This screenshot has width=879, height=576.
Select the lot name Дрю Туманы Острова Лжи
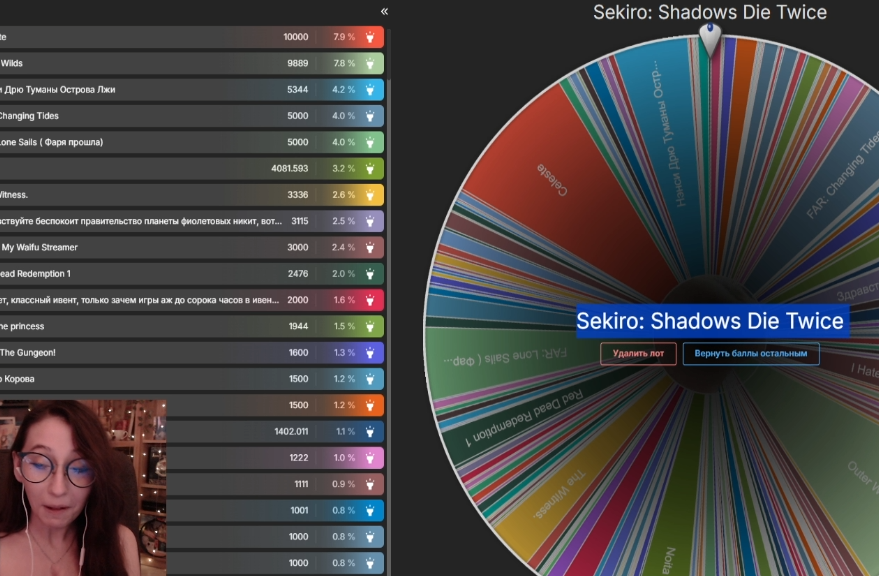point(59,90)
